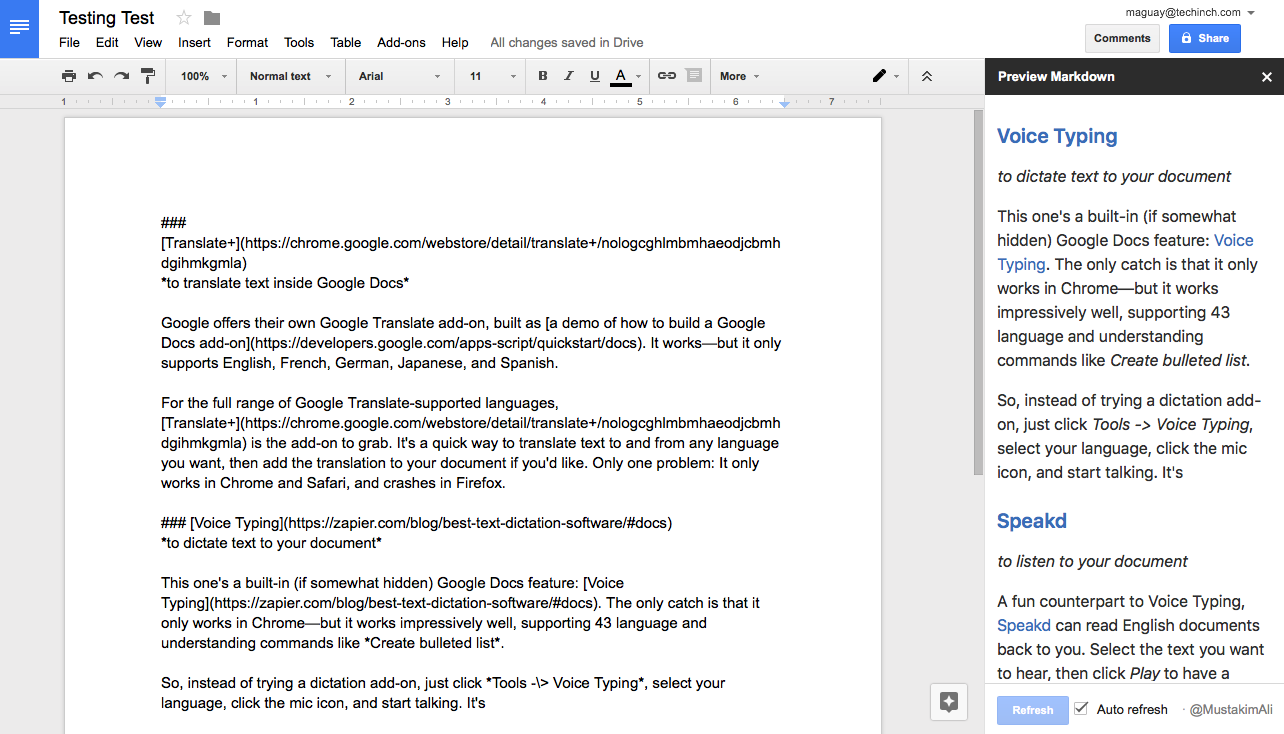Image resolution: width=1284 pixels, height=734 pixels.
Task: Open the Arial font dropdown
Action: [399, 76]
